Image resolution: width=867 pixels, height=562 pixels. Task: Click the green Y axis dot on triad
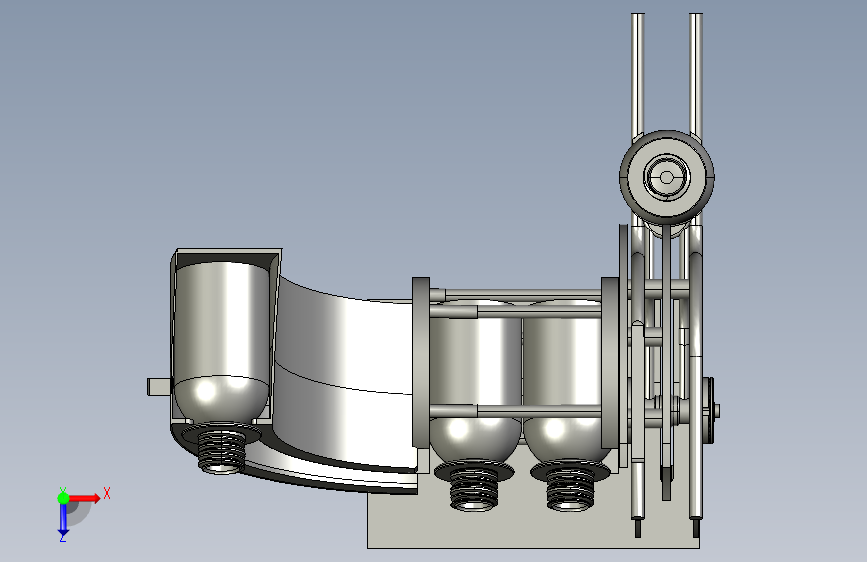63,498
